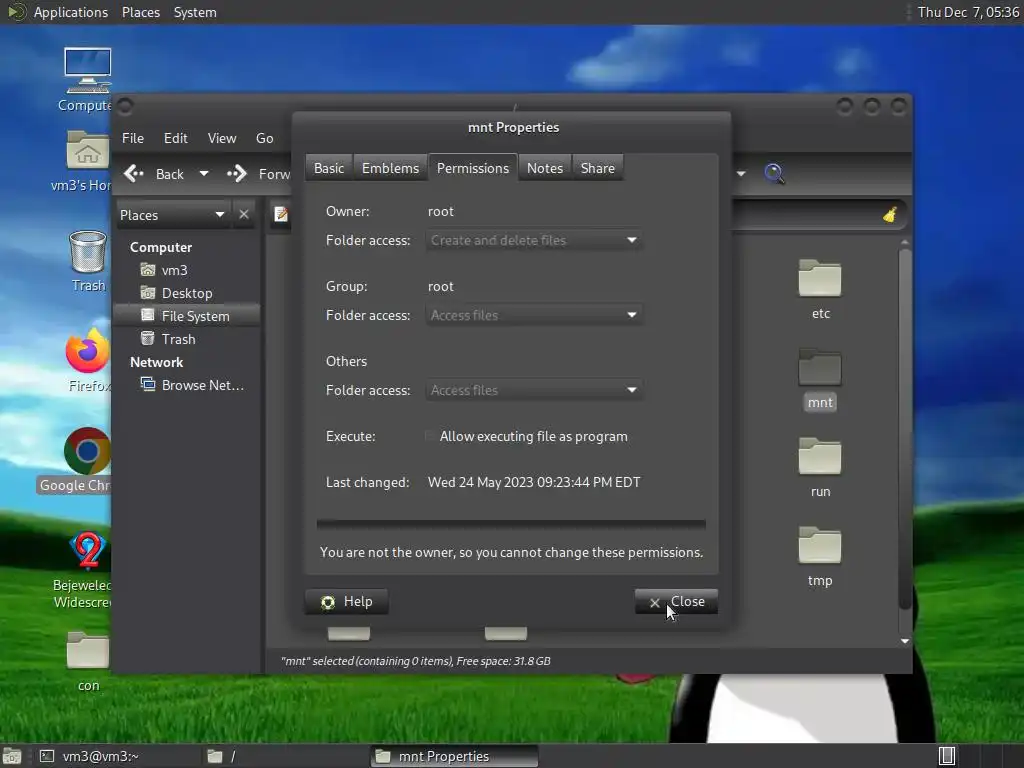Click the scrollbar up arrow in file manager

pyautogui.click(x=904, y=242)
